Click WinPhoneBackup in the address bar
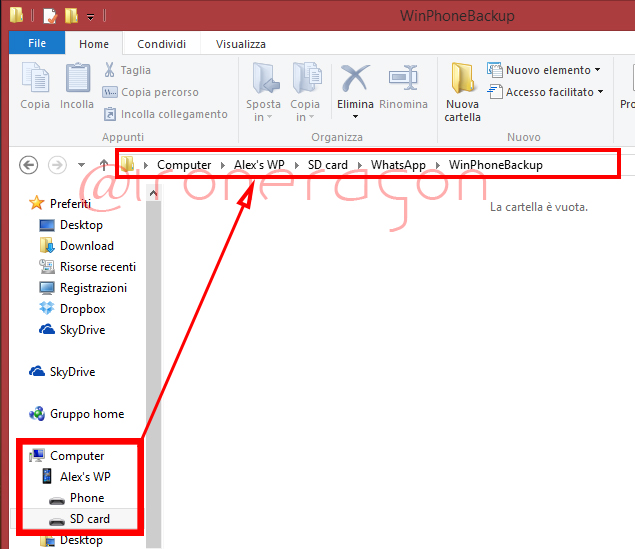The image size is (635, 549). tap(496, 165)
